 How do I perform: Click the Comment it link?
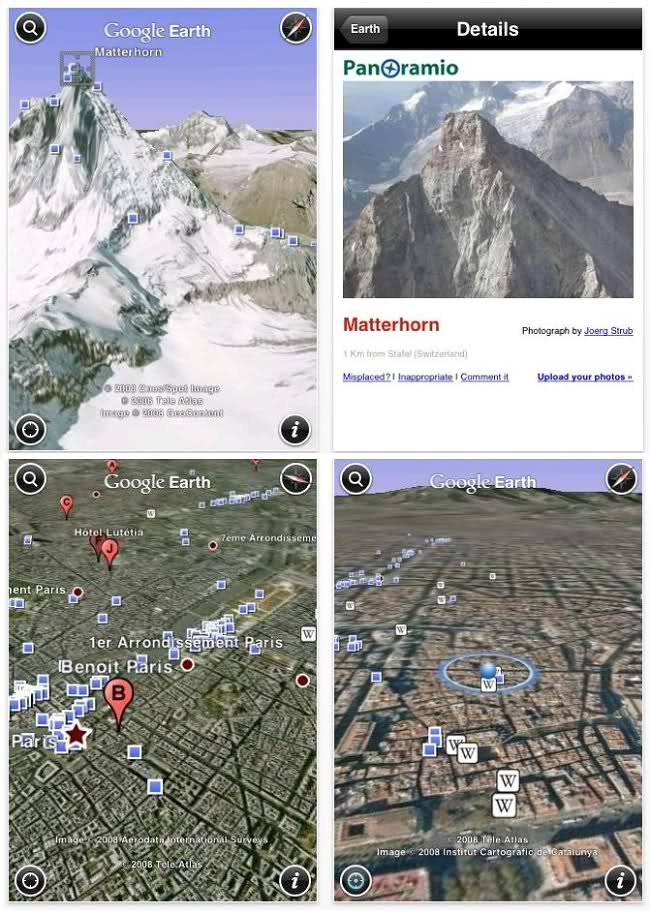coord(485,377)
